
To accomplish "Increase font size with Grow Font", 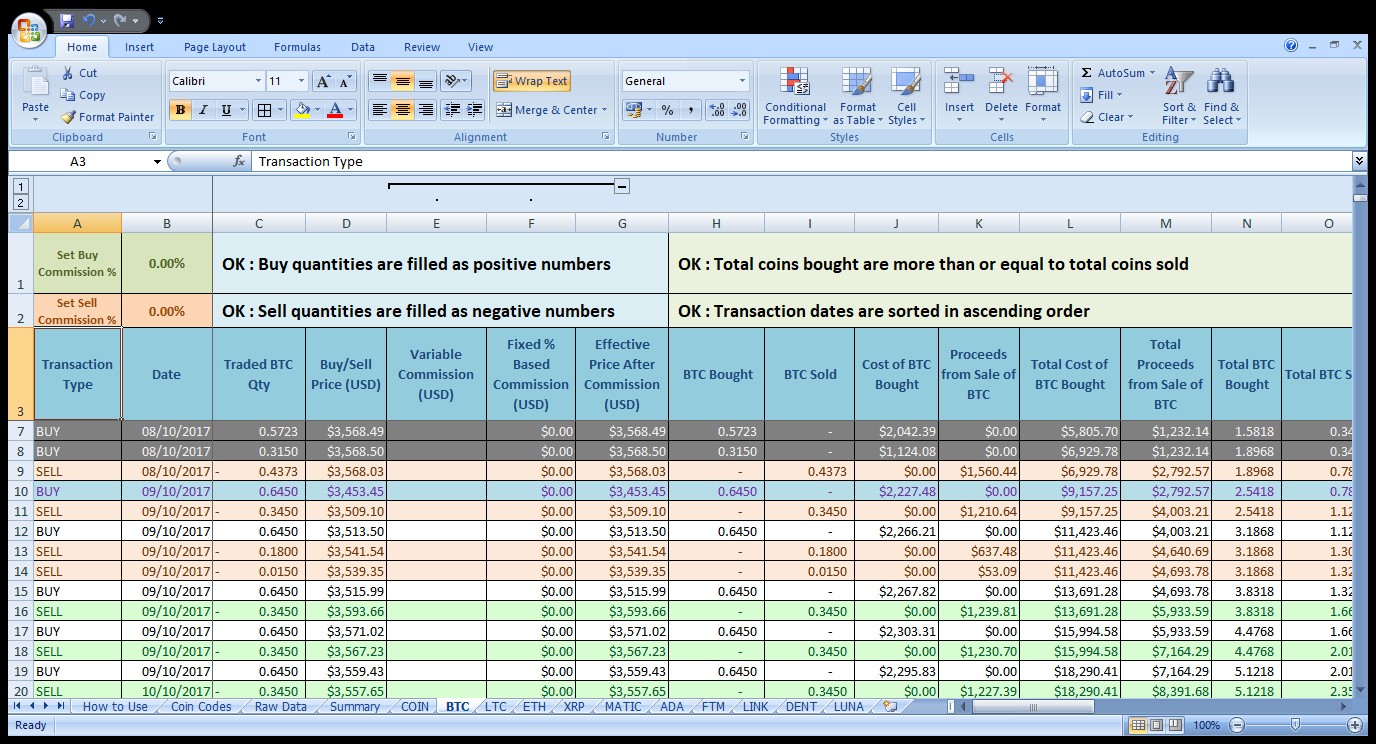I will [323, 81].
